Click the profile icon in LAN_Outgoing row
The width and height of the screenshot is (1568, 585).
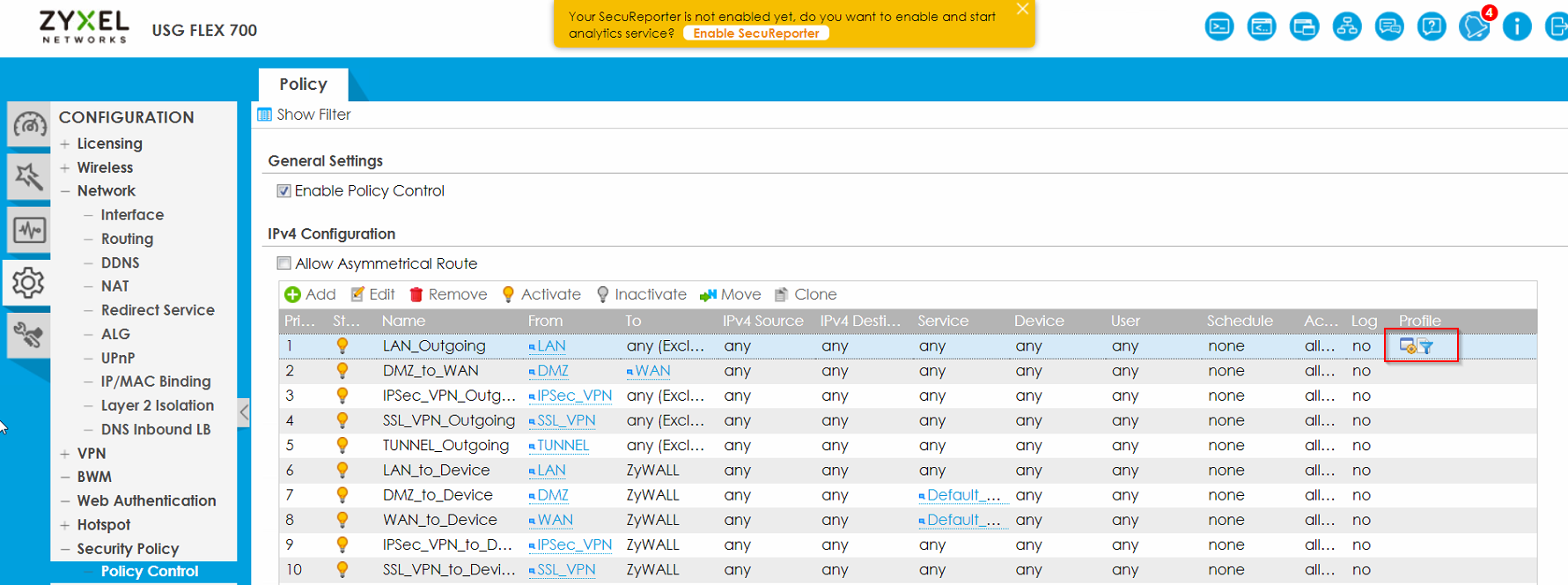(1416, 346)
